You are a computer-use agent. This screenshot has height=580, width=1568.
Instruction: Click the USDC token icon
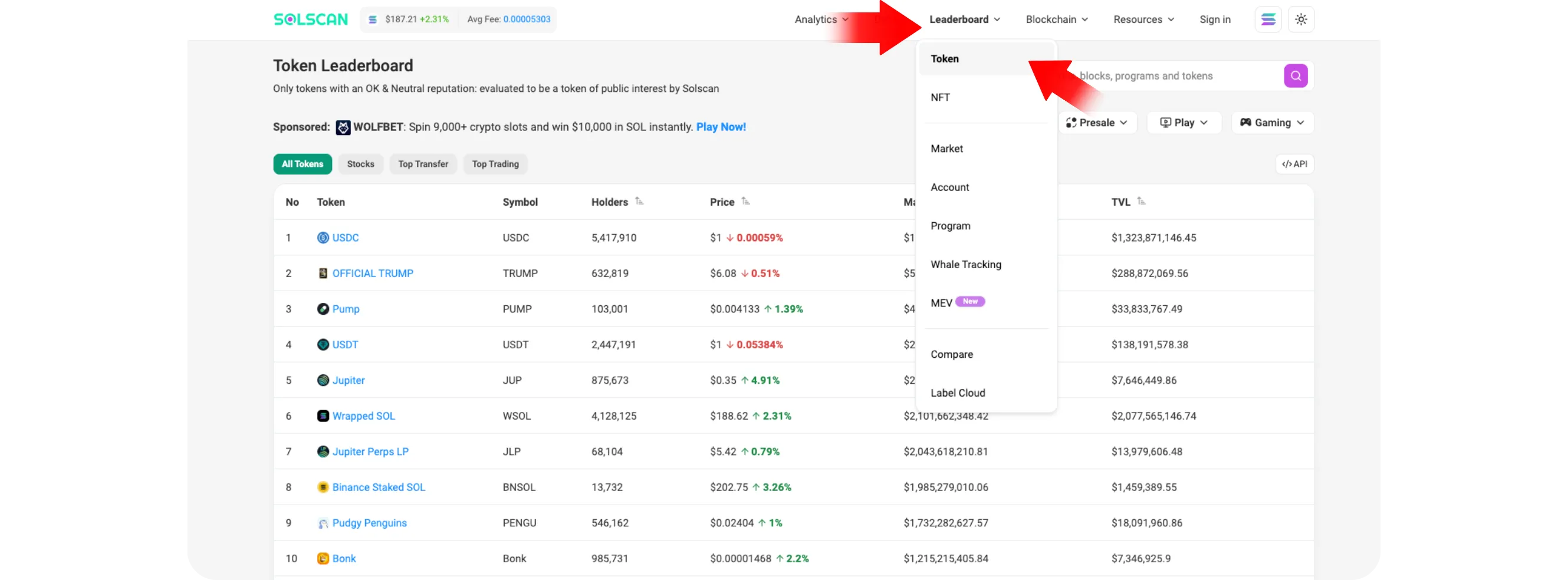tap(323, 238)
